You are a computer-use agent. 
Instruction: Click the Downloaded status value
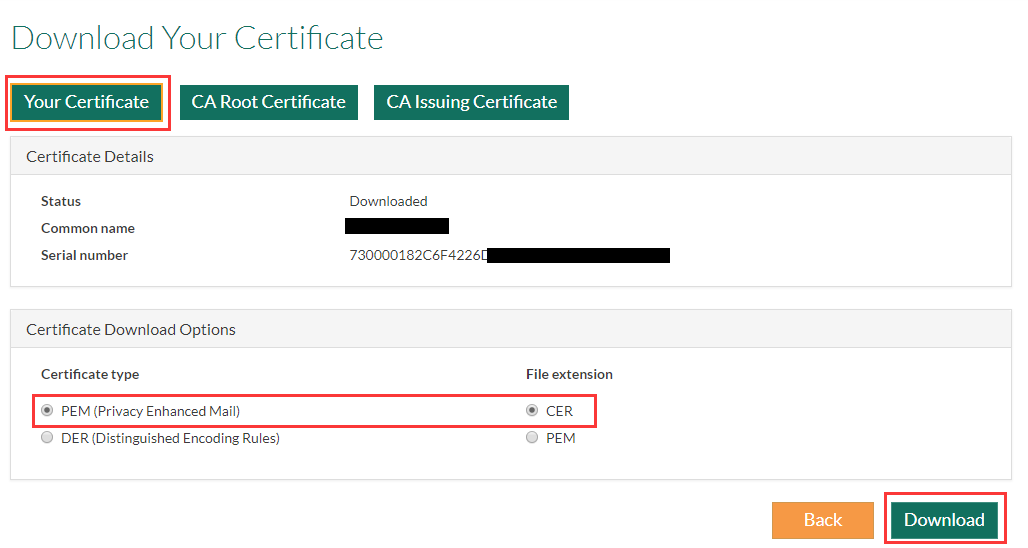pos(388,201)
